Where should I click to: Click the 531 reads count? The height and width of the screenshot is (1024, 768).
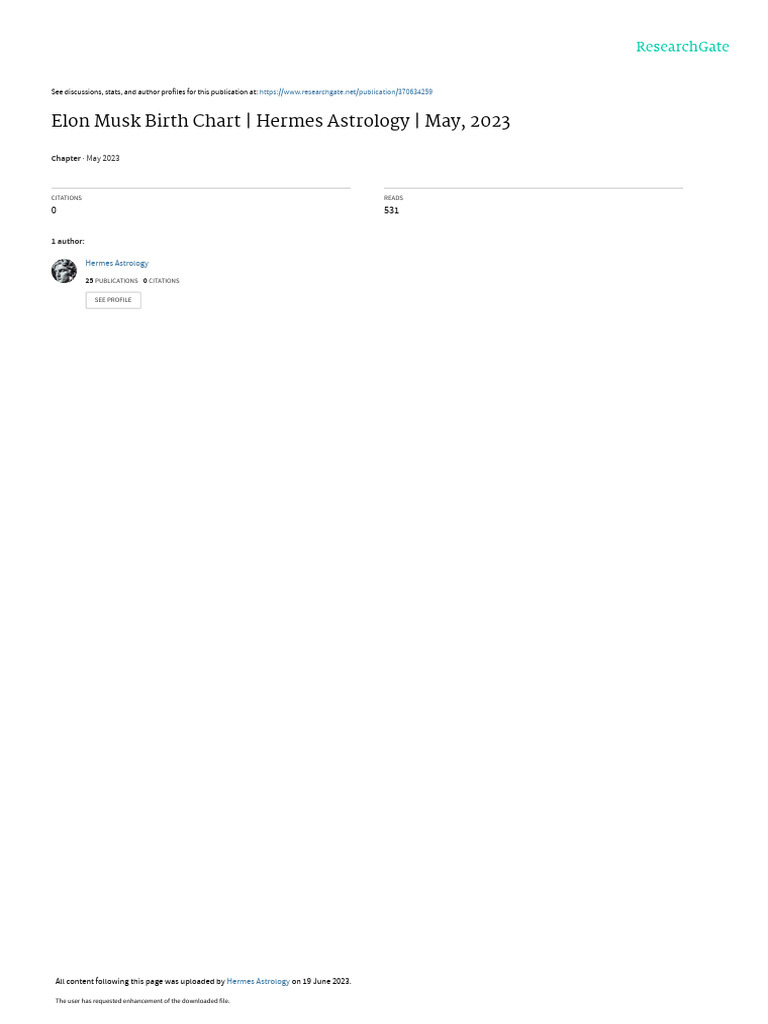[391, 210]
